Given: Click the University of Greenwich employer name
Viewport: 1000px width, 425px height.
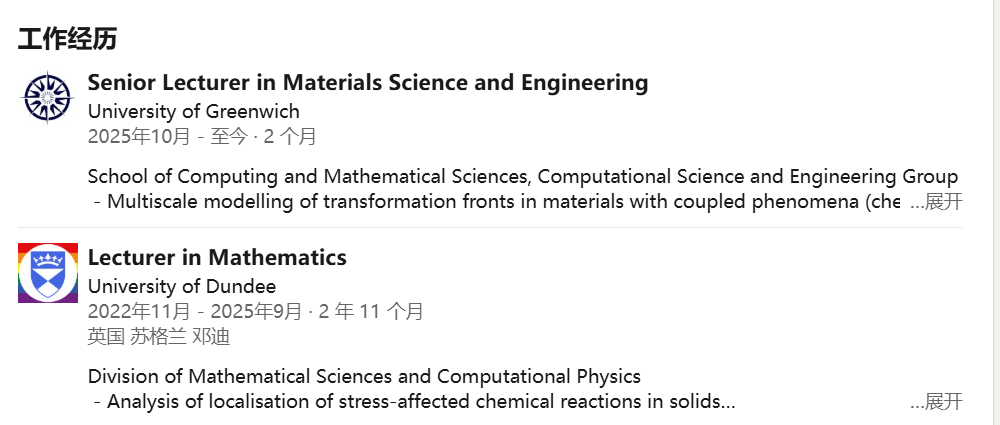Looking at the screenshot, I should (193, 111).
